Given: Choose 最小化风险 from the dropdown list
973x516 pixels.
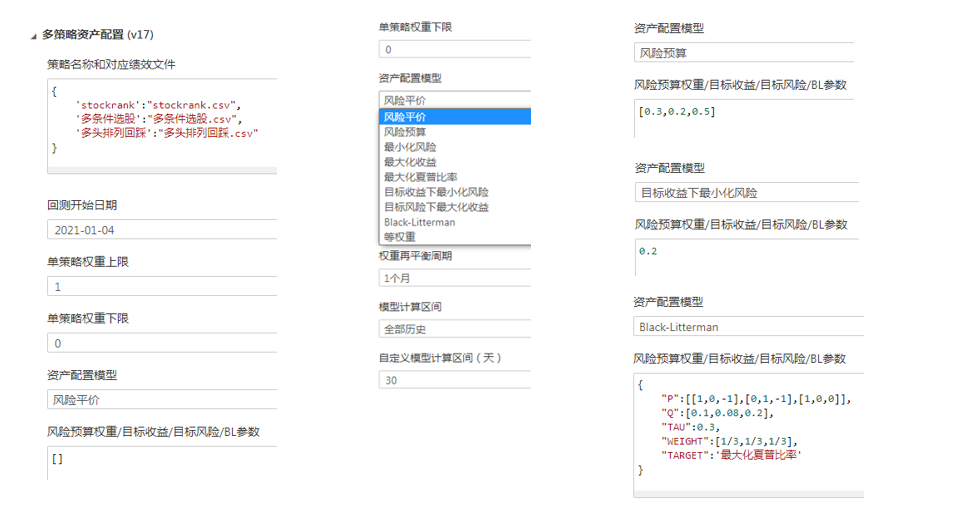Looking at the screenshot, I should click(455, 146).
